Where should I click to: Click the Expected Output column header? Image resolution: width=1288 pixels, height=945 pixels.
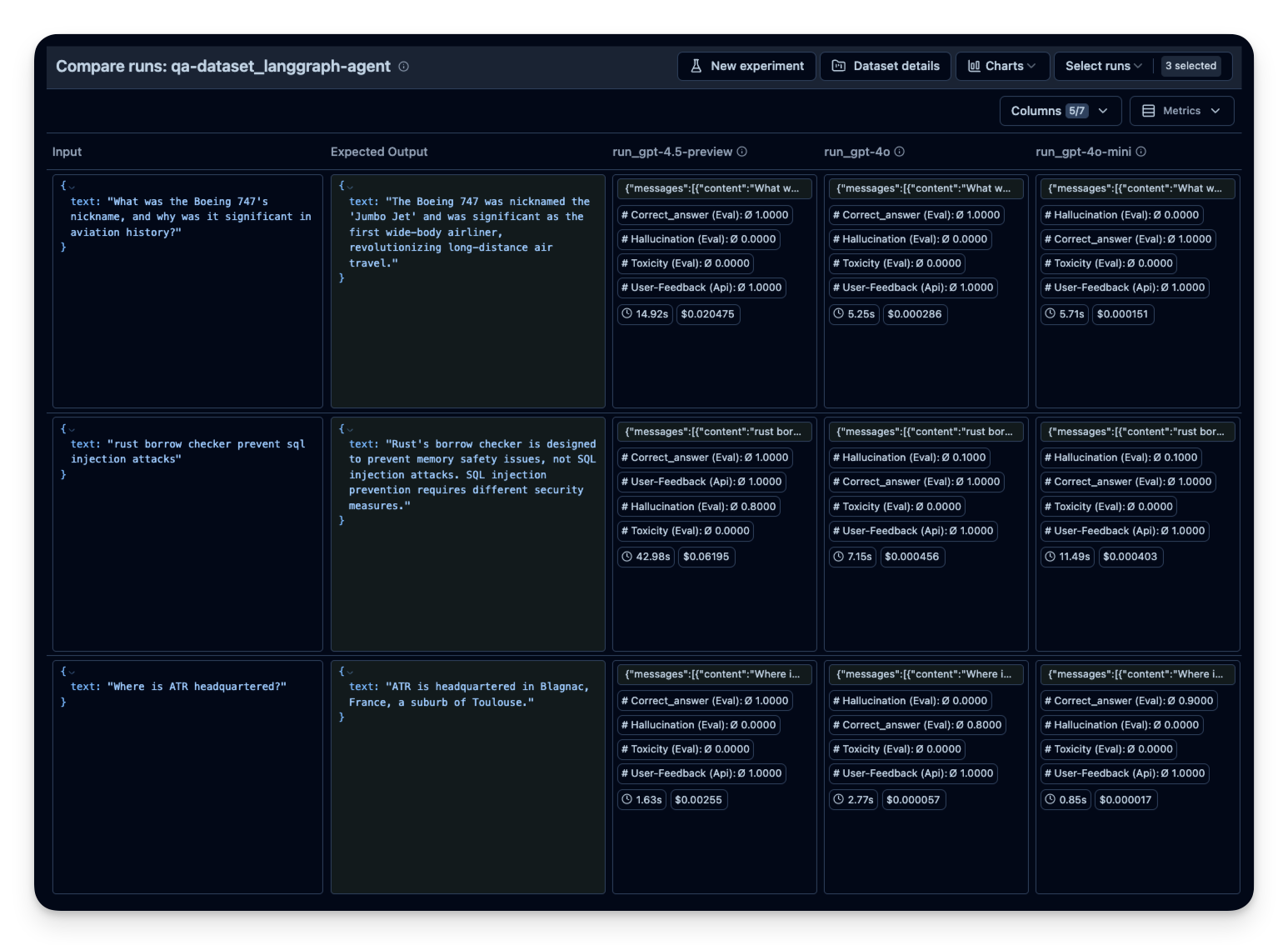coord(379,152)
